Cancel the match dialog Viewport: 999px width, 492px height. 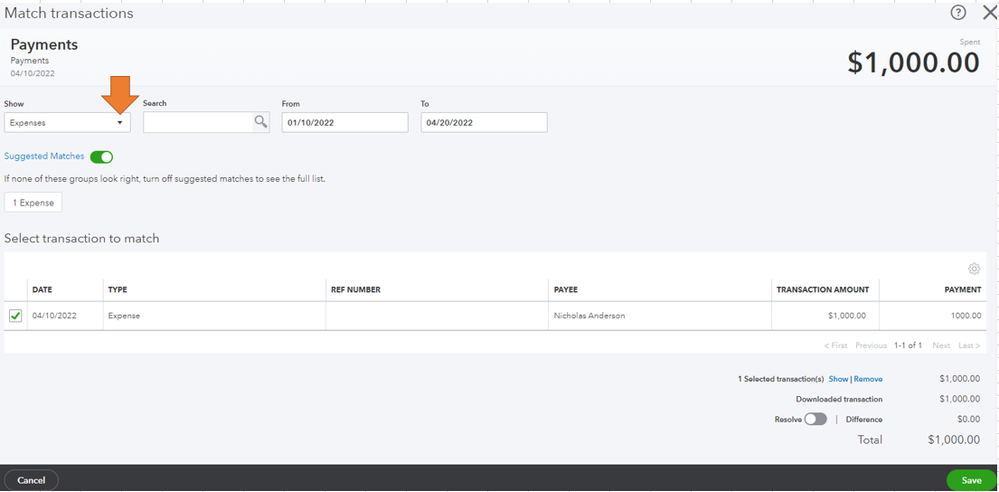pos(31,480)
